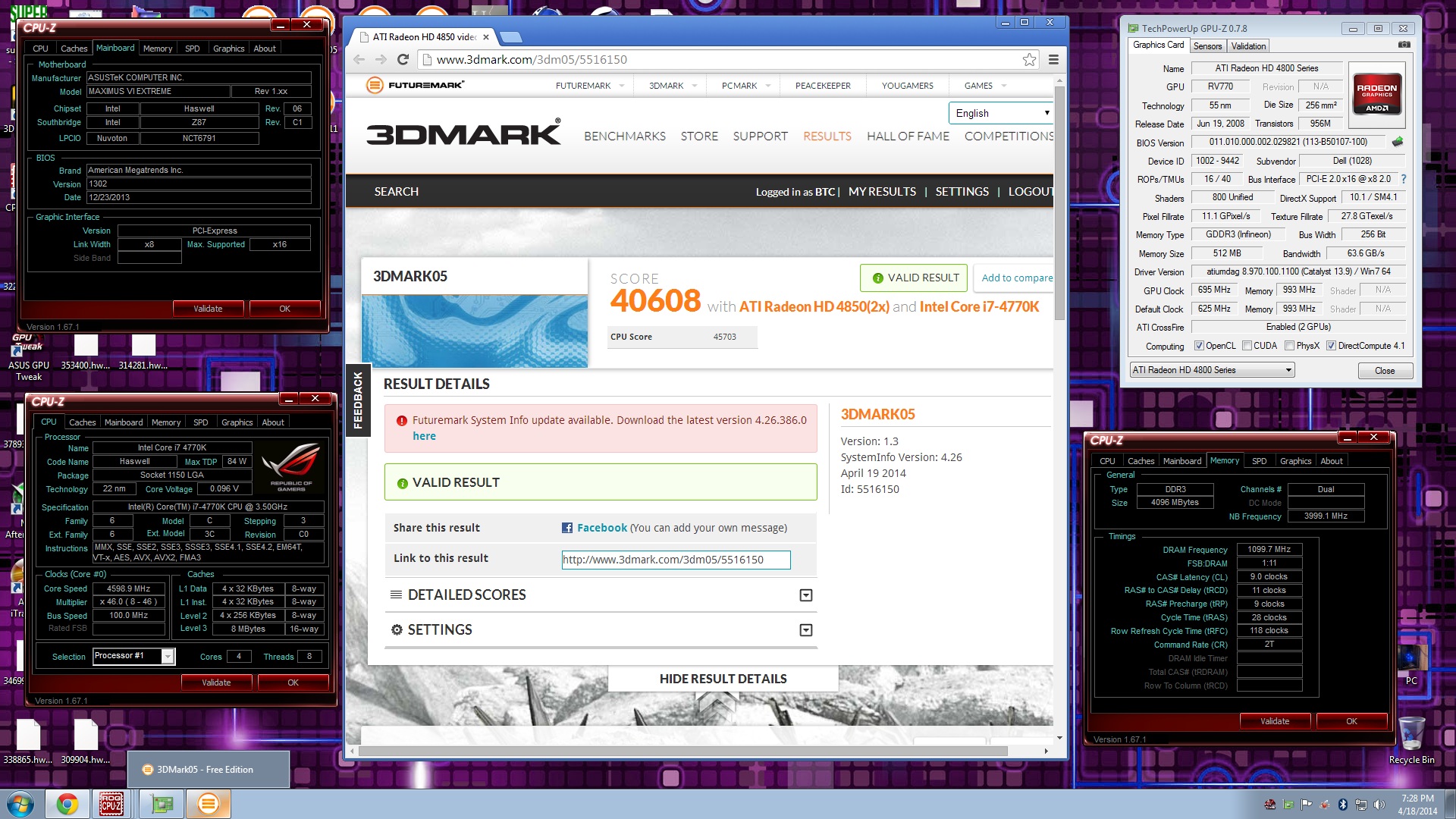Select the 309904.hw desktop file

[x=86, y=742]
